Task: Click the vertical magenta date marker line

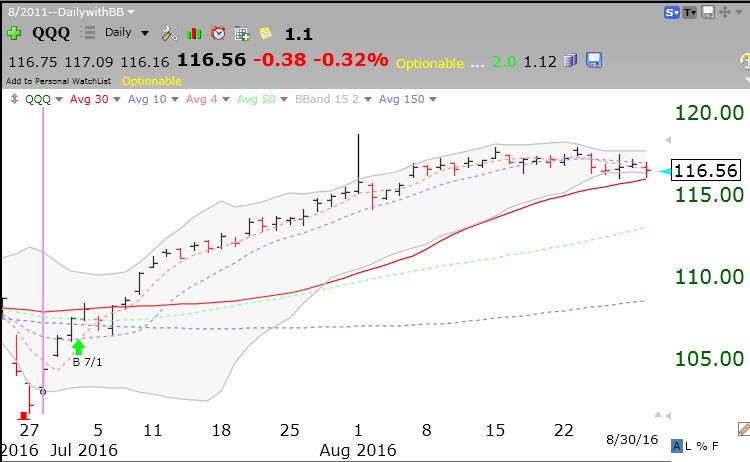Action: tap(43, 261)
